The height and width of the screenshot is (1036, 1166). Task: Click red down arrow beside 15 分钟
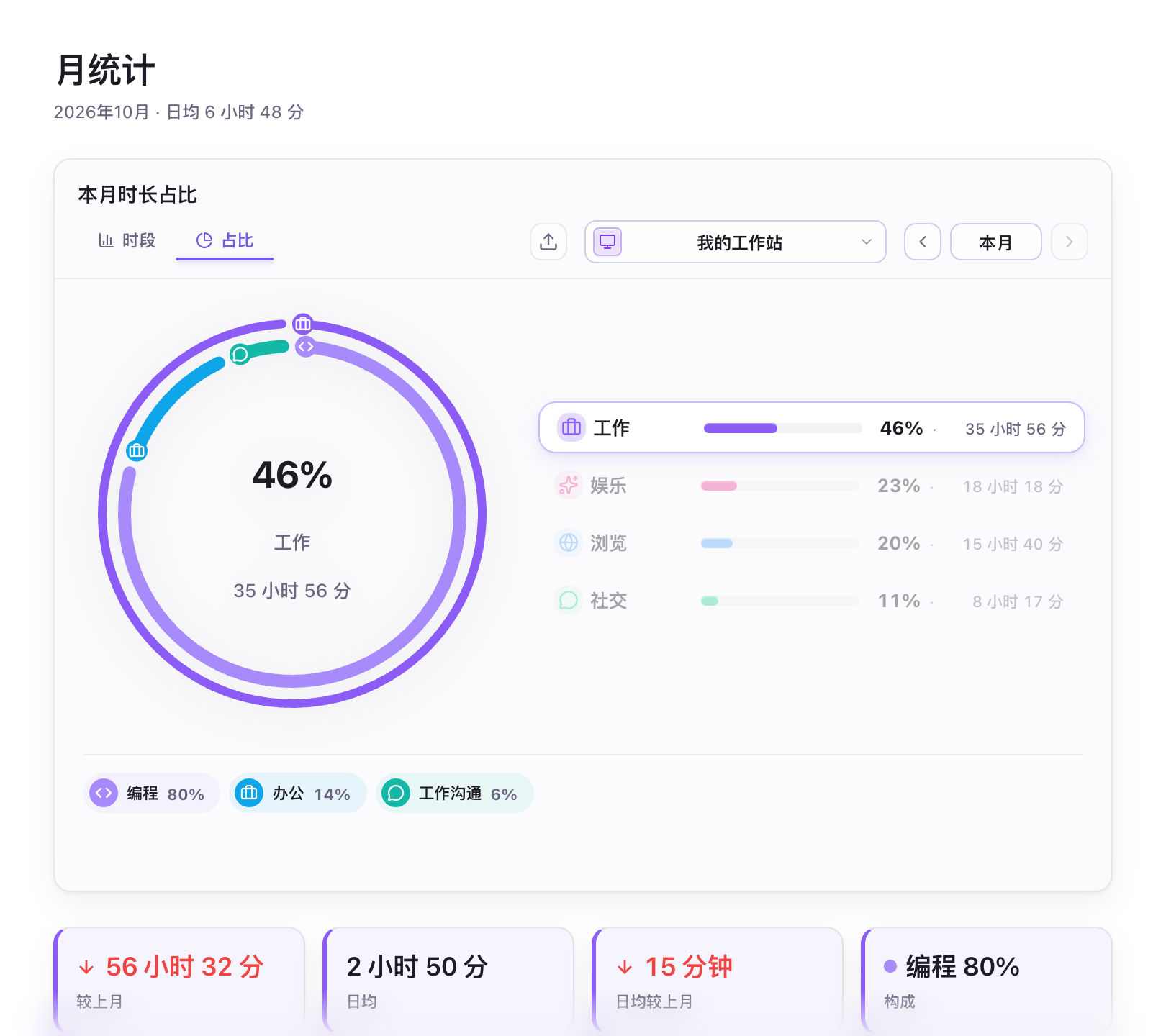coord(625,968)
